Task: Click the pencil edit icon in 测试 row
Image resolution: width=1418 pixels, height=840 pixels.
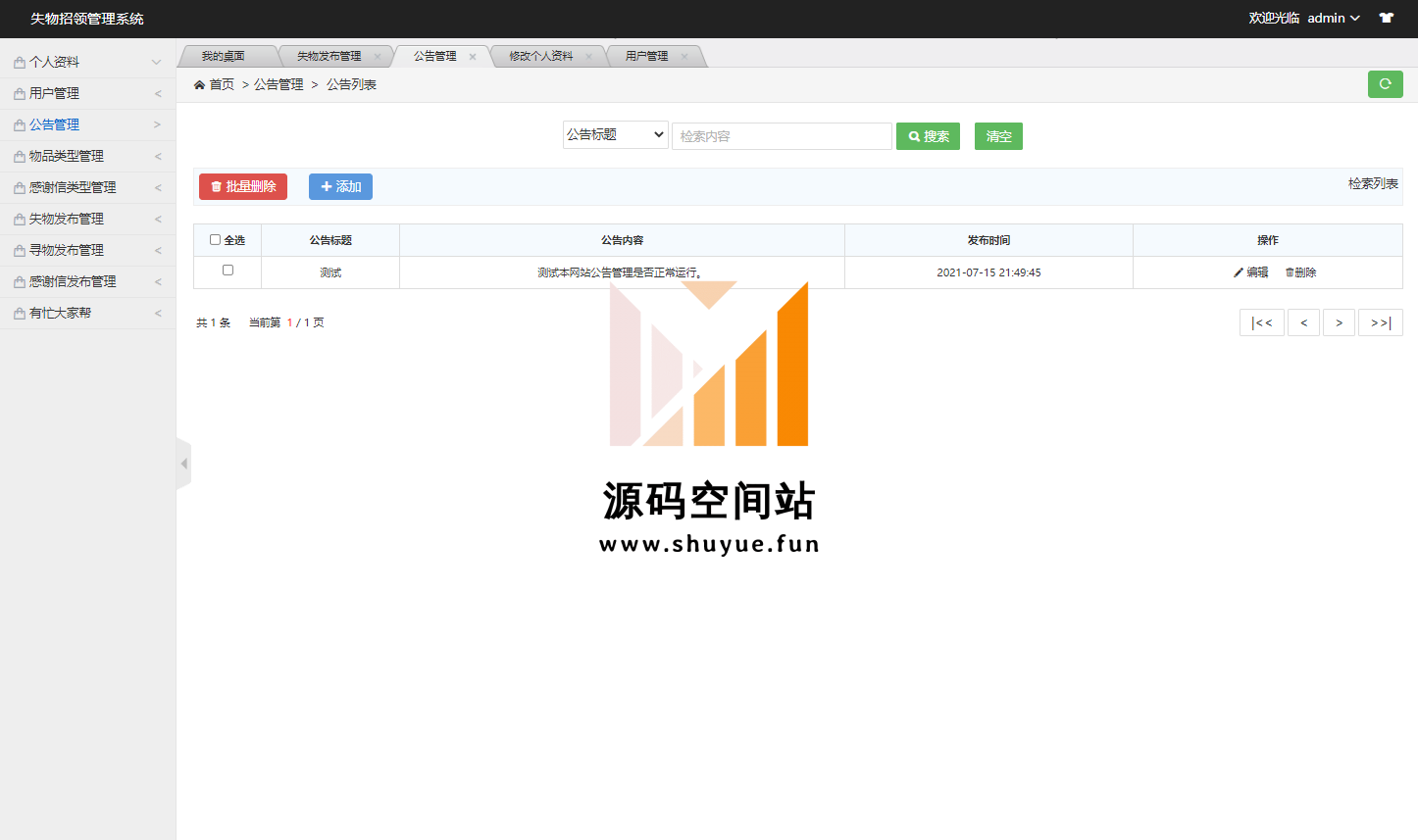Action: point(1239,272)
